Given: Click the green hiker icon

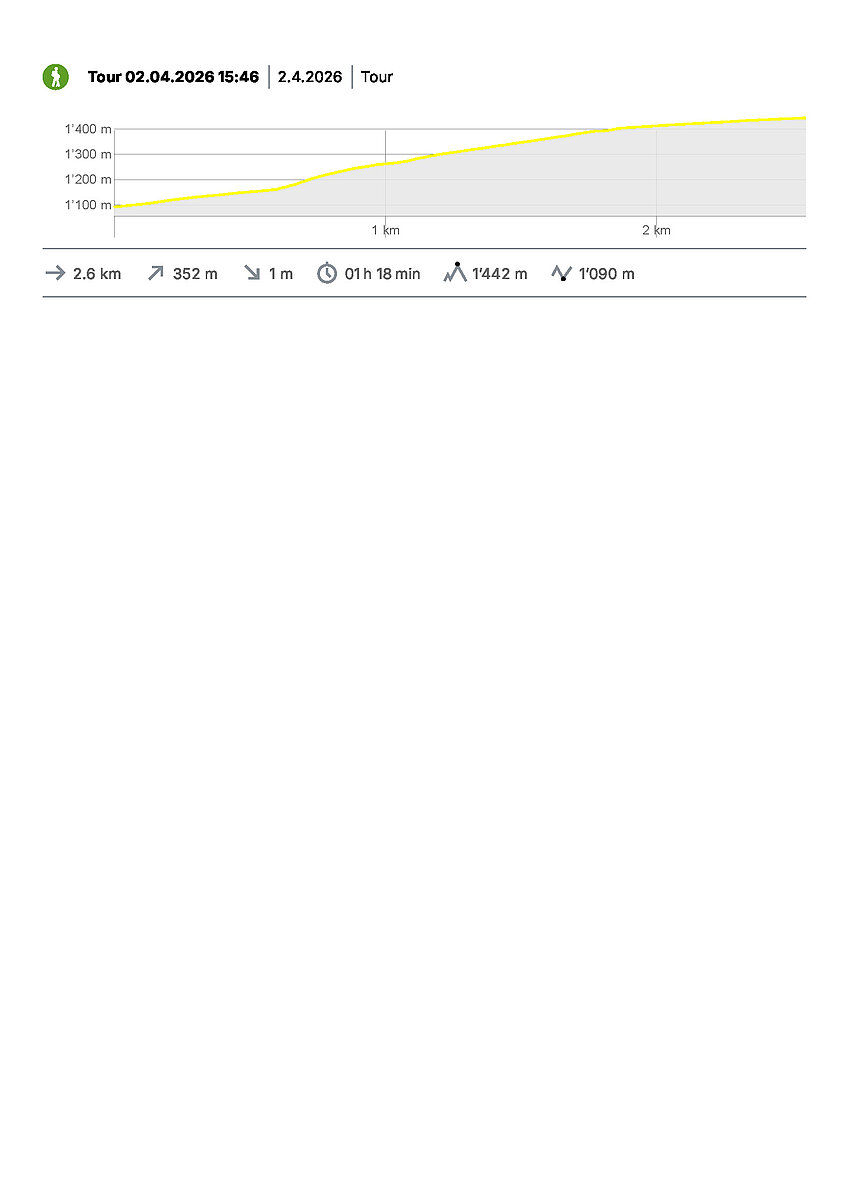Looking at the screenshot, I should coord(56,77).
